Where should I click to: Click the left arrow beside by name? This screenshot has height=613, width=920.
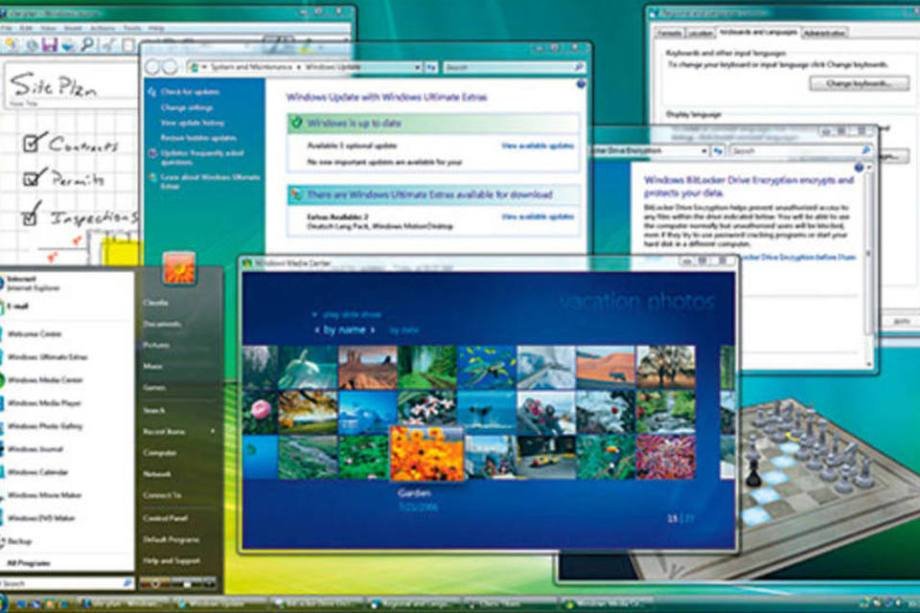pos(317,330)
